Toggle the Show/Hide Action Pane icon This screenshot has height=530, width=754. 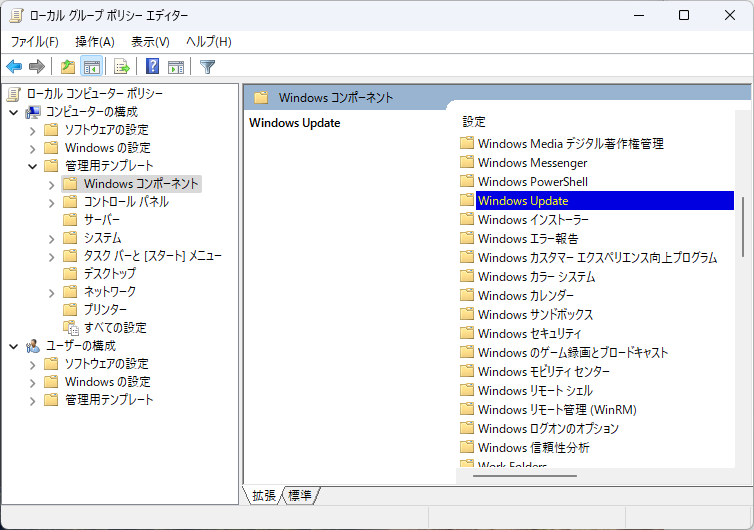coord(176,67)
